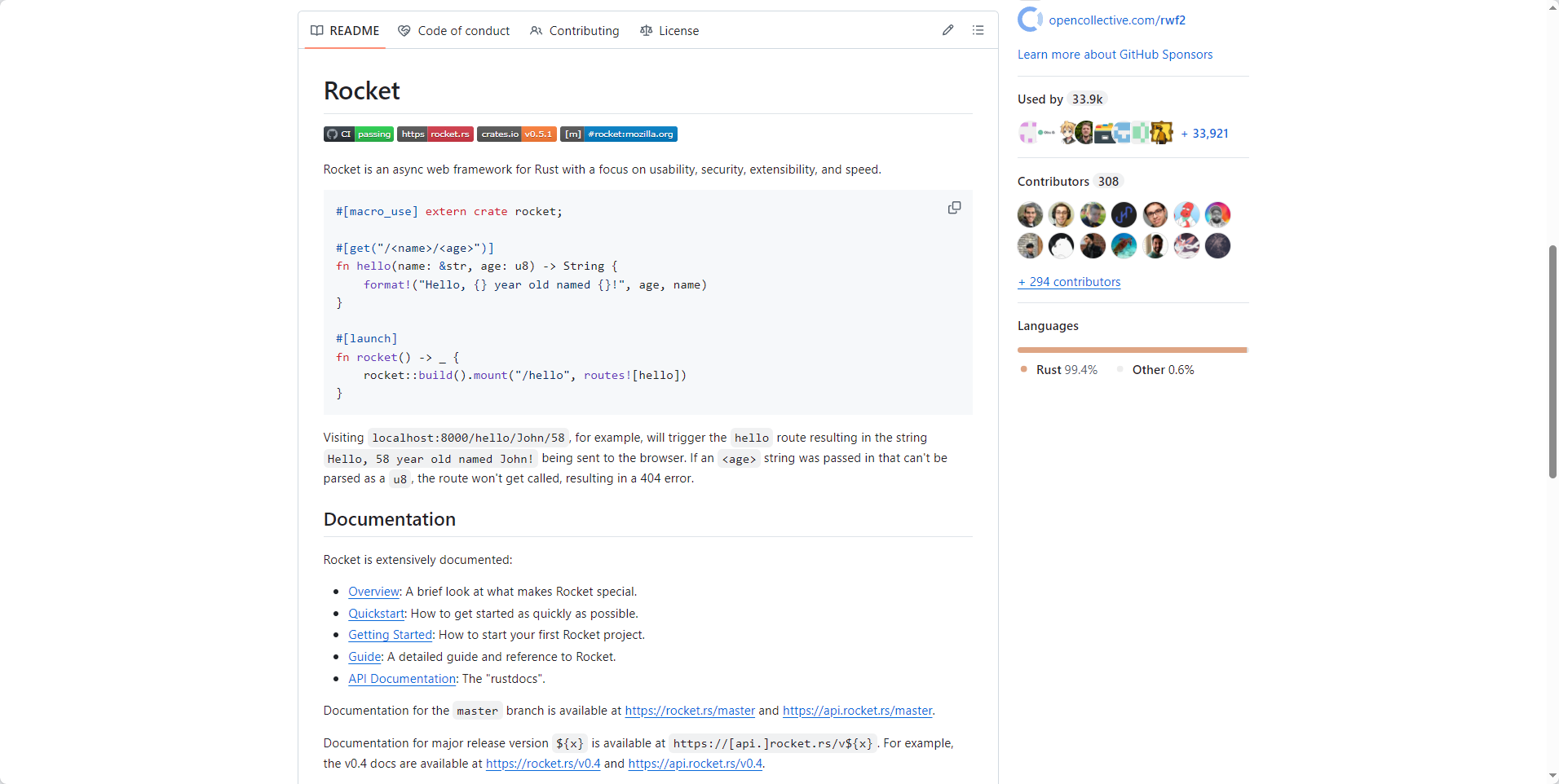The width and height of the screenshot is (1559, 784).
Task: Open last contributor avatar in bottom row
Action: tap(1217, 245)
